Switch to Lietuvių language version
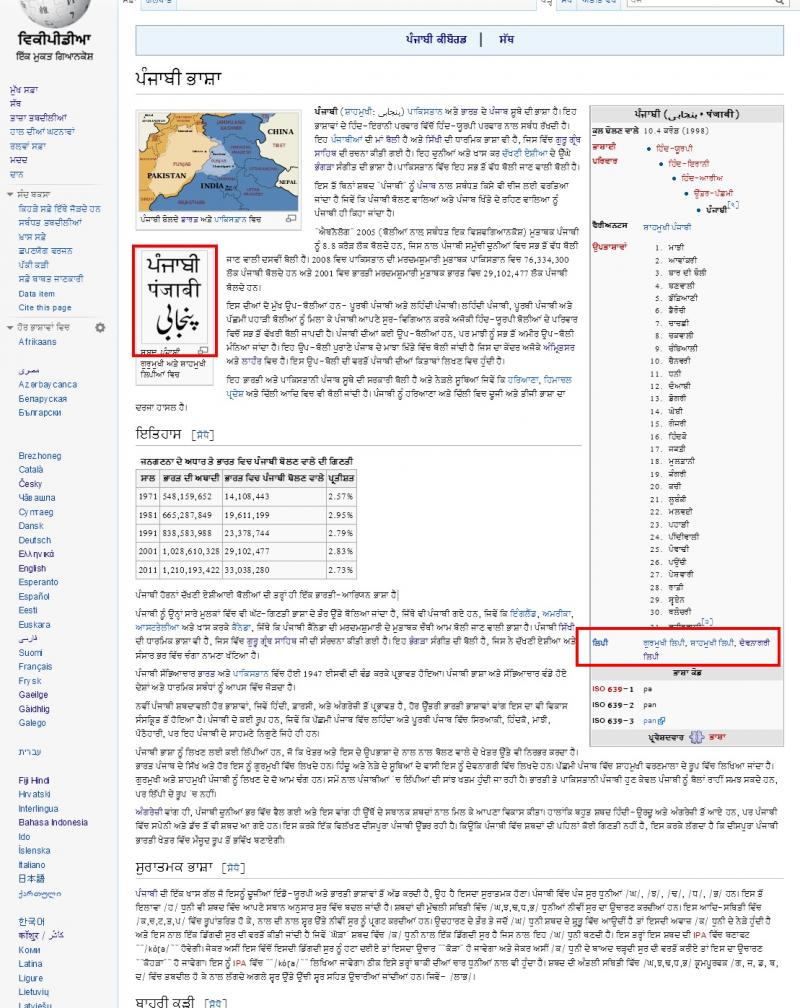Screen dimensions: 800x1008 tap(35, 993)
